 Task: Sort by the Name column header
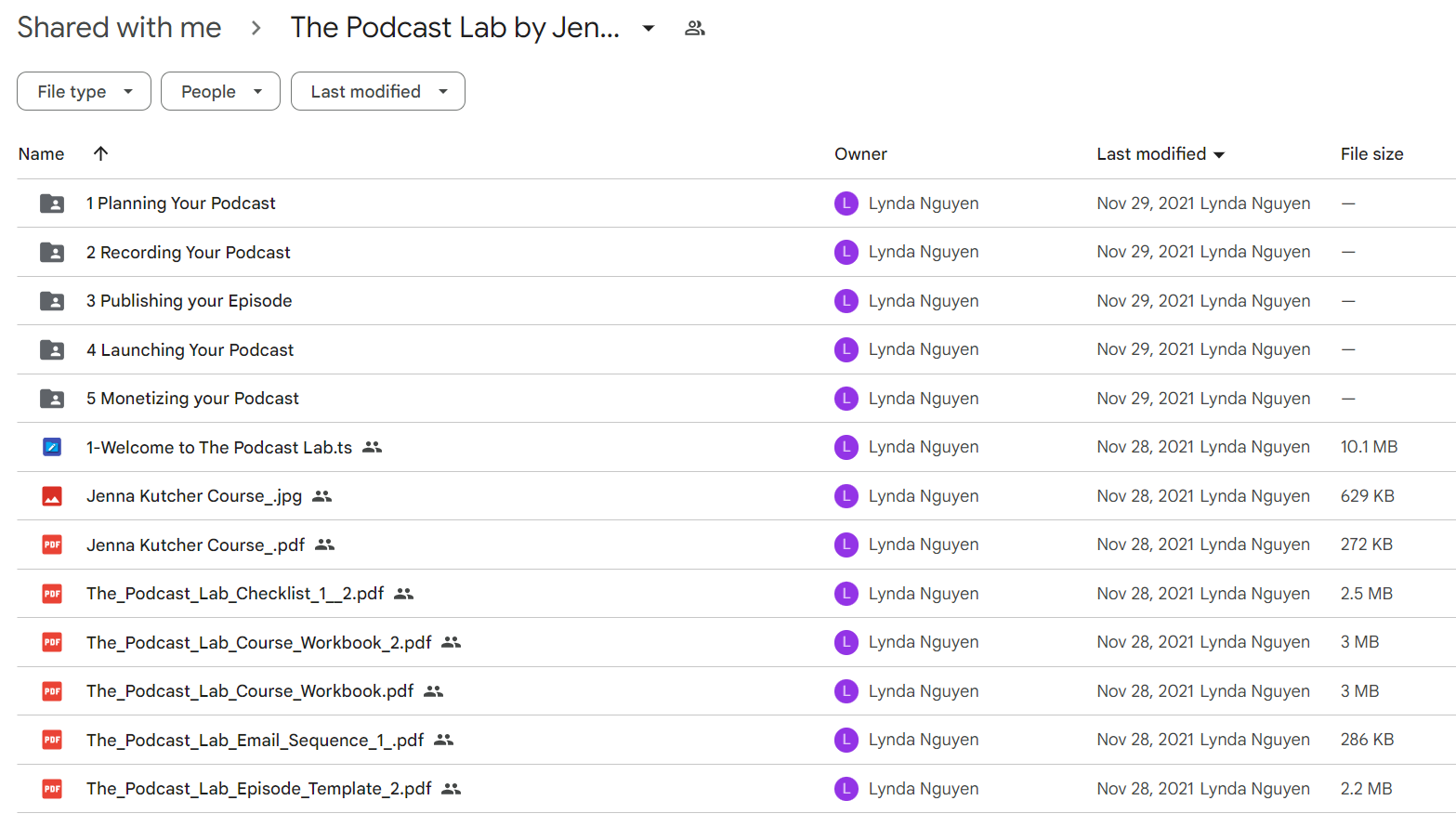(x=42, y=154)
